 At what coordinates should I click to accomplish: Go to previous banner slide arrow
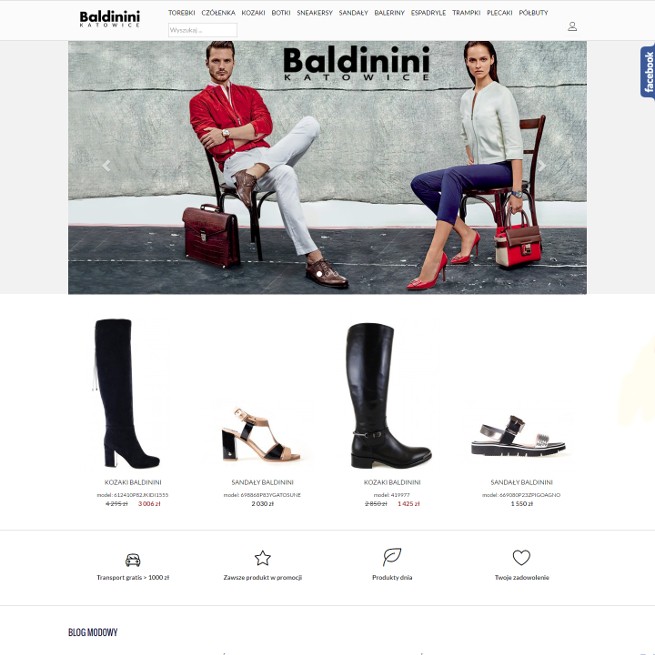click(107, 166)
